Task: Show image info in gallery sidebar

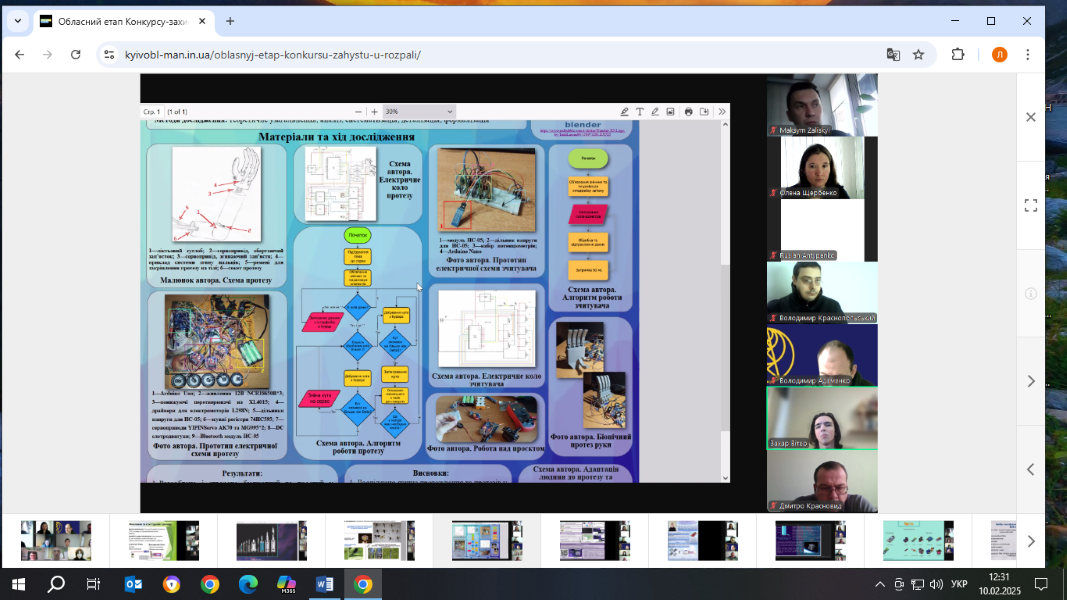Action: click(x=1031, y=293)
